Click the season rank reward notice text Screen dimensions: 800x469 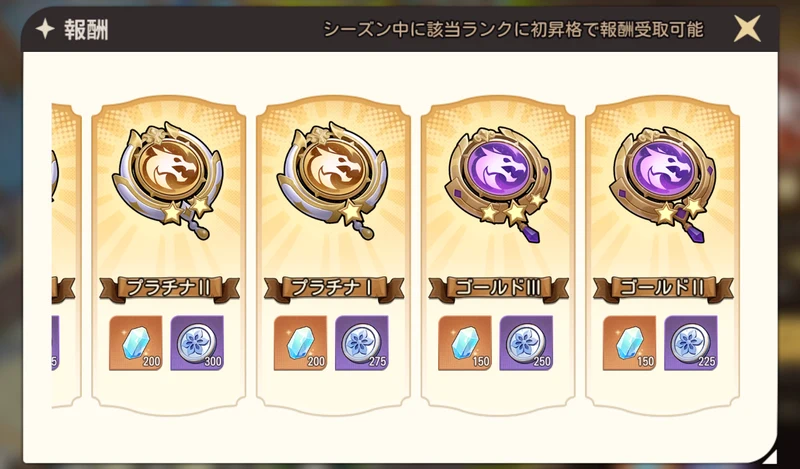513,30
